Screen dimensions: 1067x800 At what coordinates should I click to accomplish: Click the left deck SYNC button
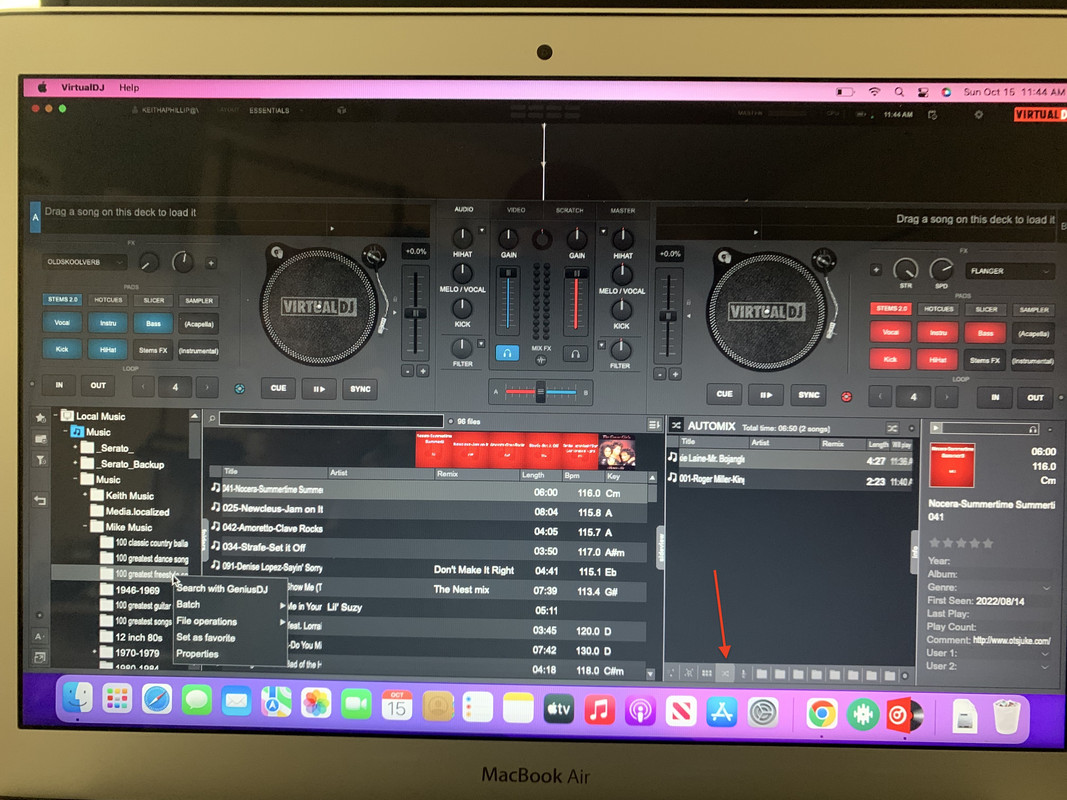360,390
